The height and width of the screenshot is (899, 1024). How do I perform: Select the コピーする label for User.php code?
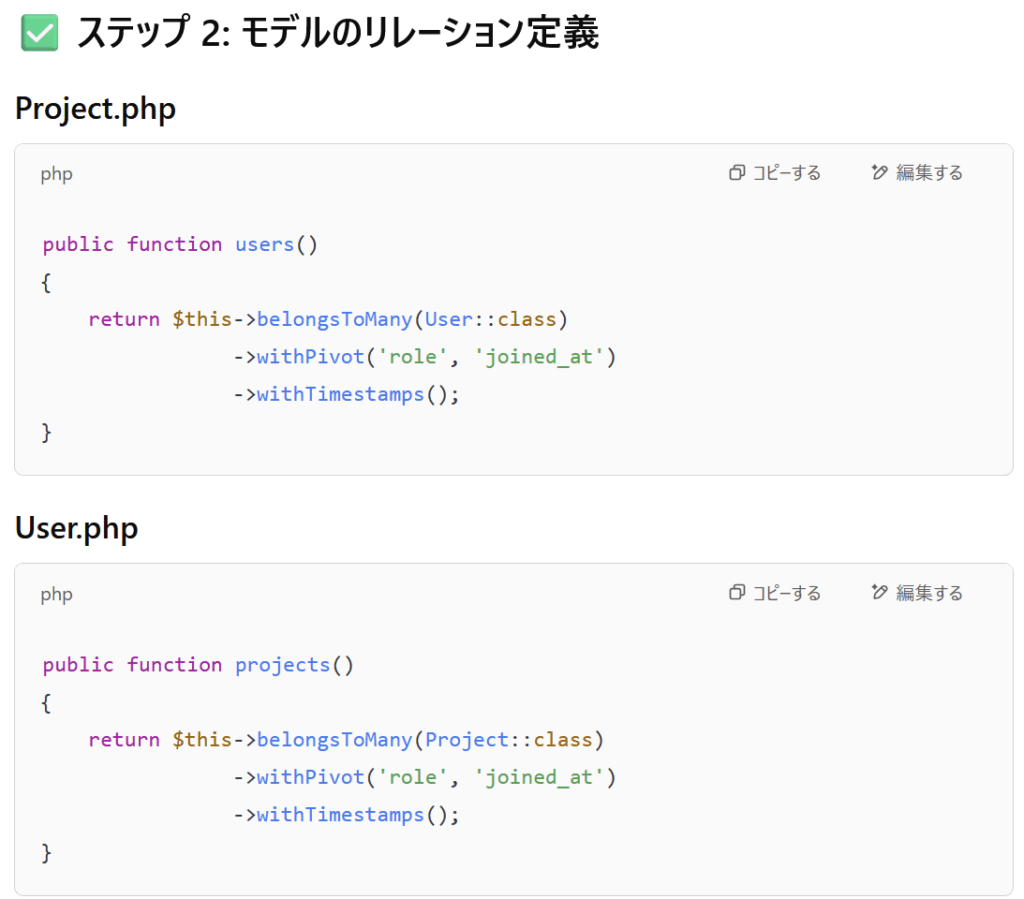787,593
